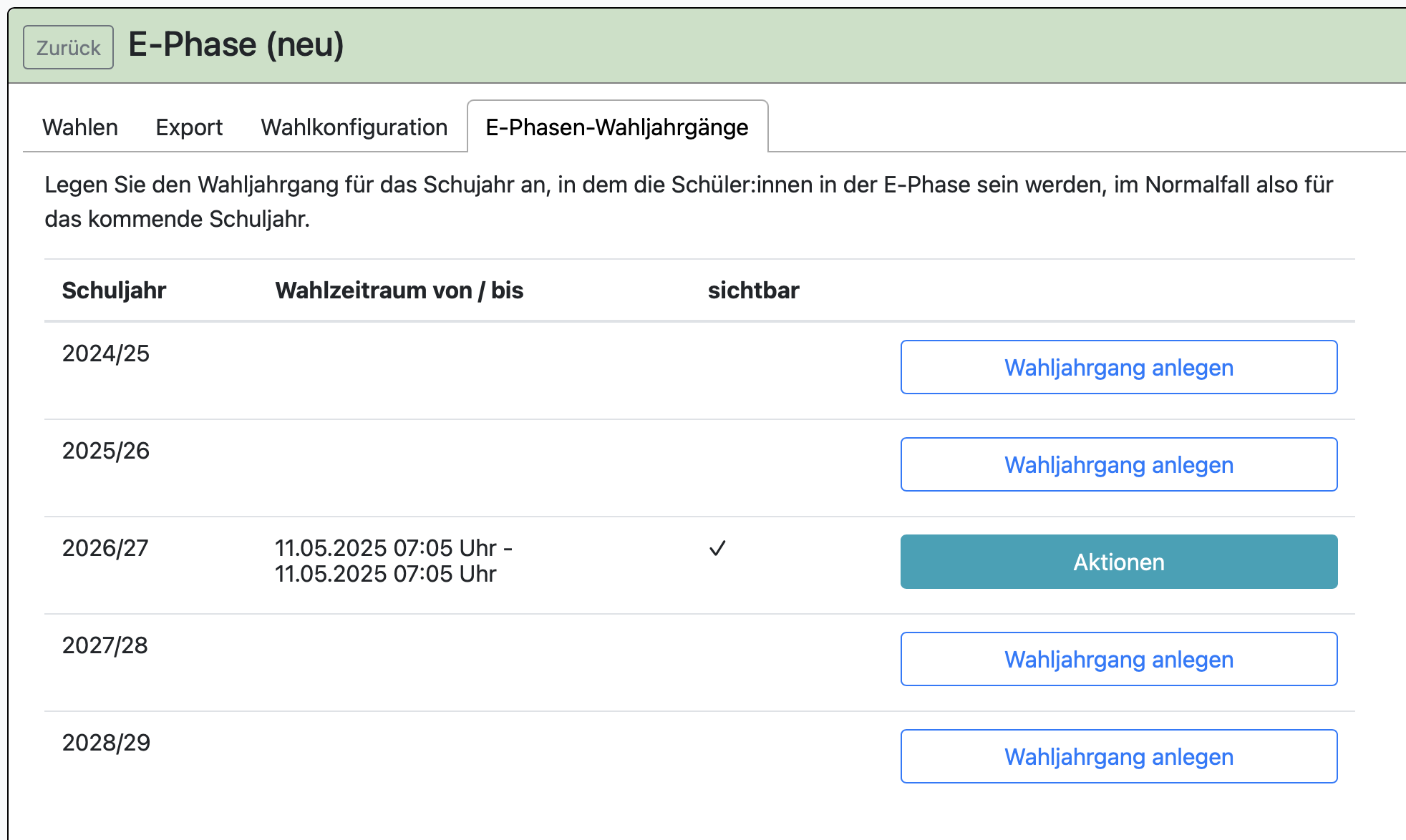Click the sichtbar checkmark for 2026/27

pos(717,549)
